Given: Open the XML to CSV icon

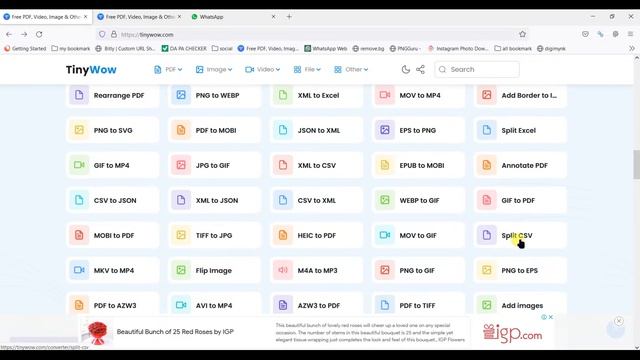Looking at the screenshot, I should 283,165.
